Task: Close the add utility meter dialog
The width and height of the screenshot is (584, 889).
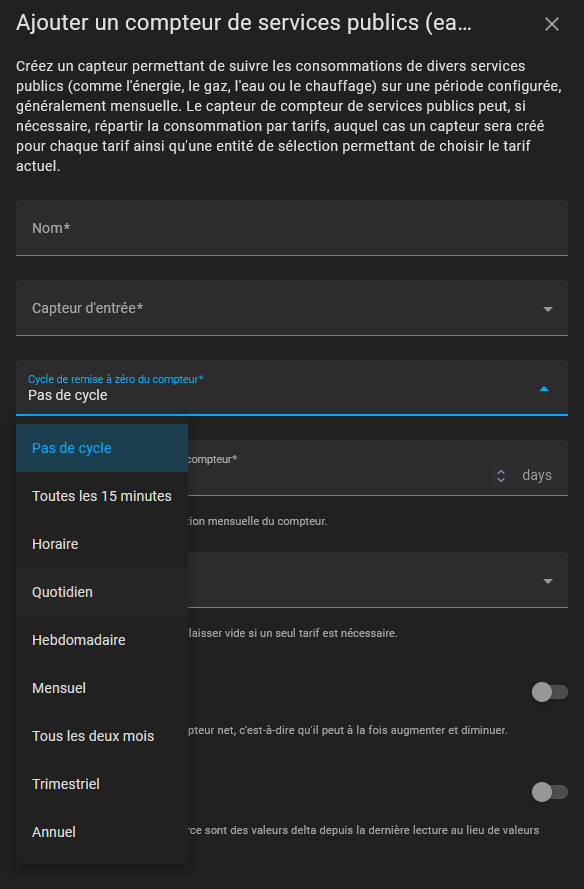Action: [x=551, y=24]
